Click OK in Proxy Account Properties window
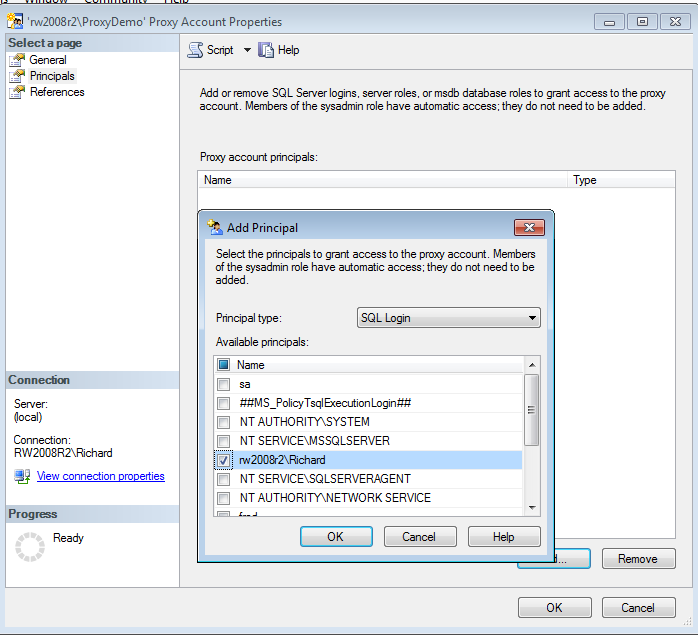698x635 pixels. [555, 607]
